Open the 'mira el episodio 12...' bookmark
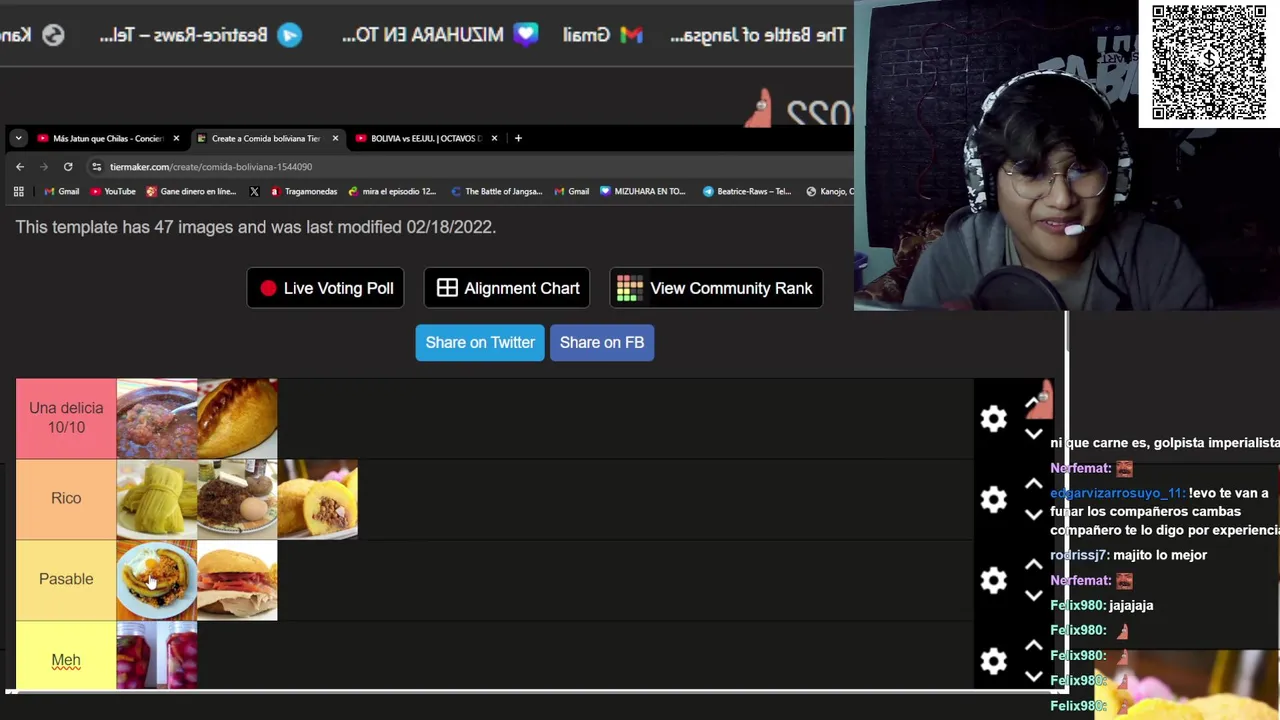The height and width of the screenshot is (720, 1280). 392,191
